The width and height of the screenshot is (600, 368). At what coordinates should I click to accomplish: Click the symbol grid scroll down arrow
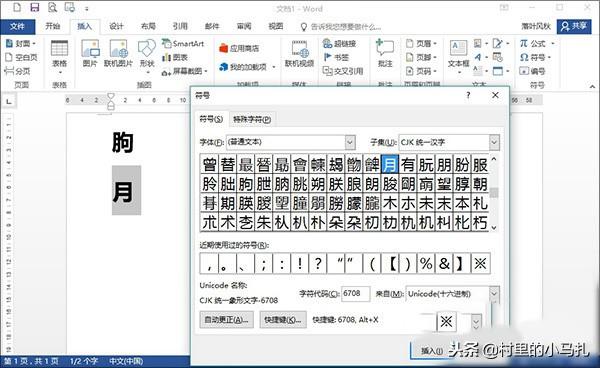pos(494,227)
